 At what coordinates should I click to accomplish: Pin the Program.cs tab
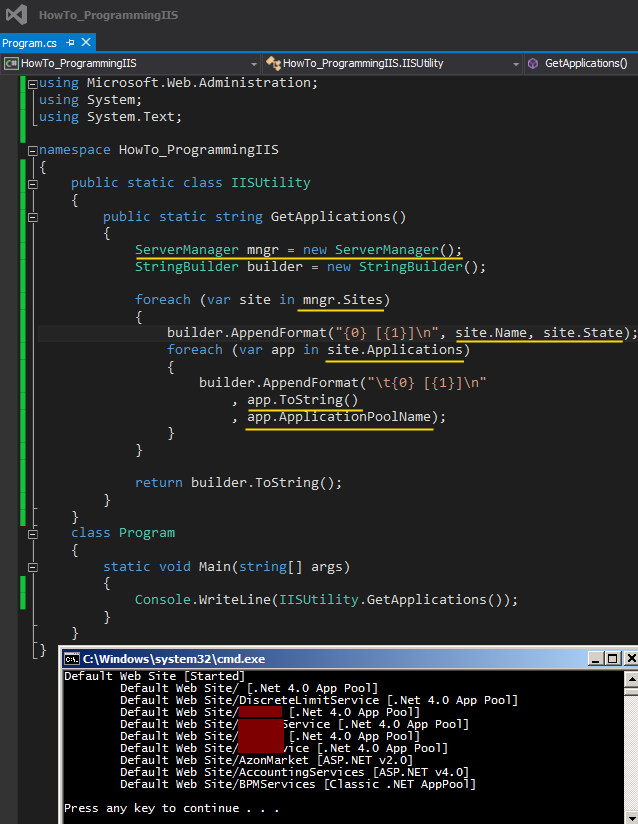[x=70, y=43]
